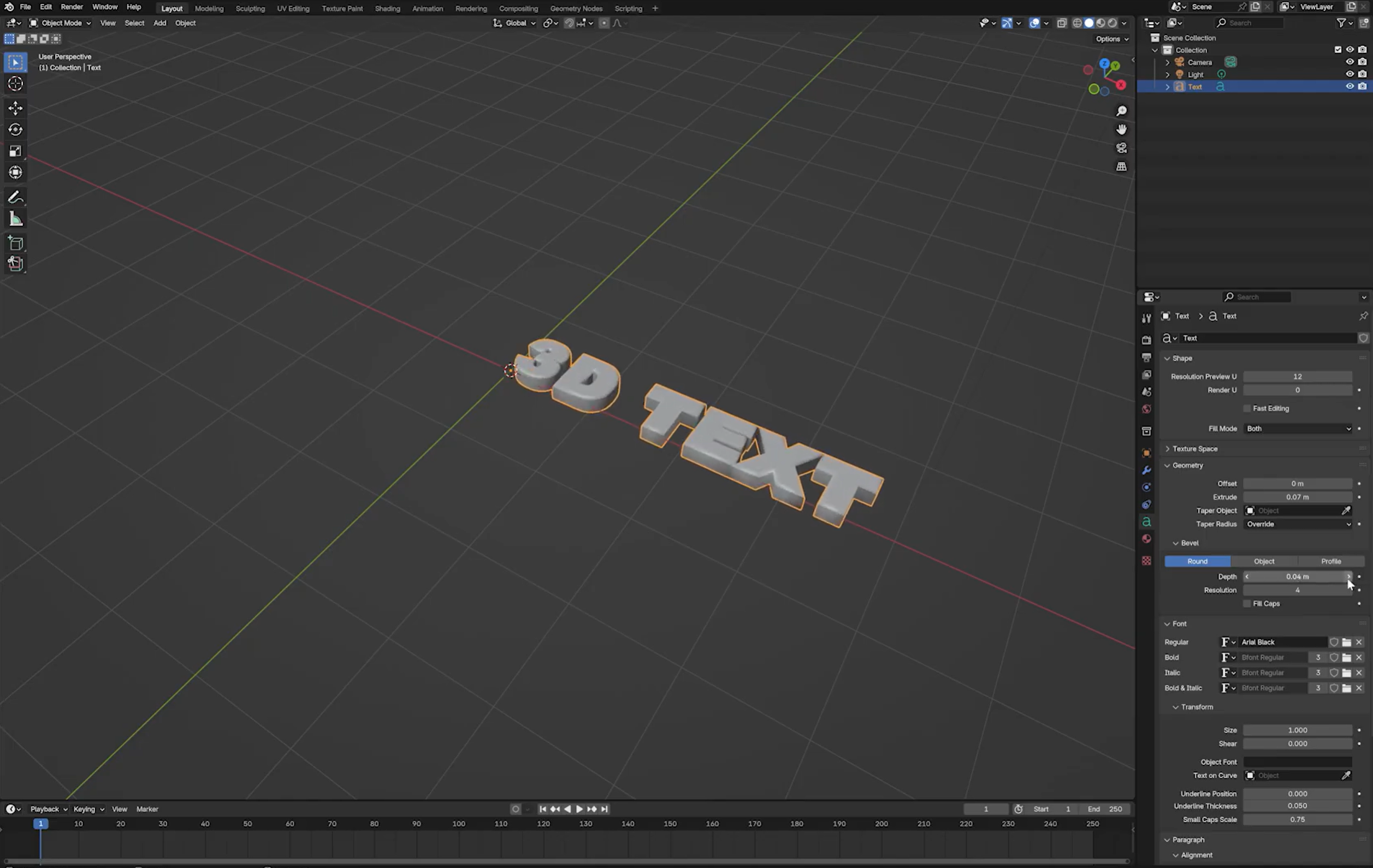Image resolution: width=1373 pixels, height=868 pixels.
Task: Enable the Fast Editing checkbox
Action: (1246, 408)
